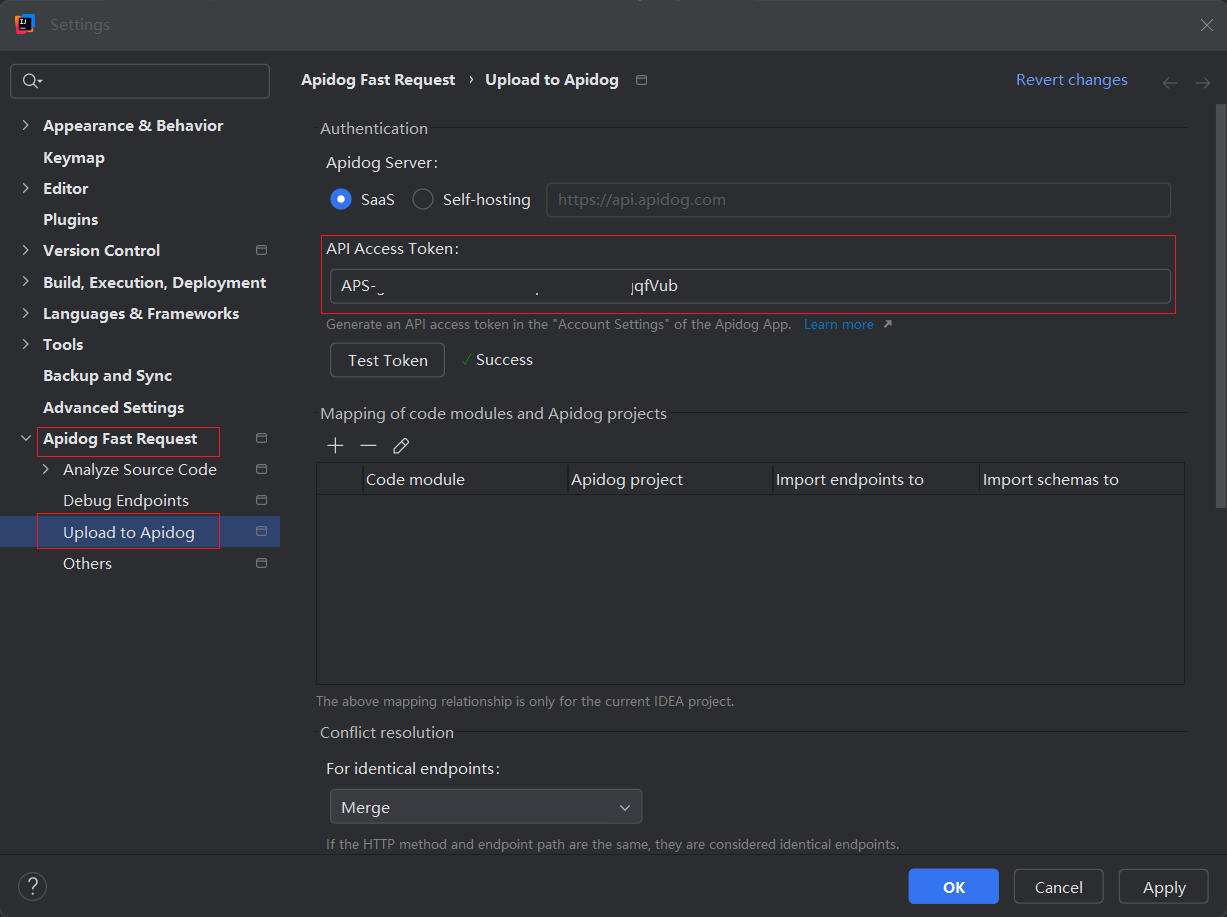Edit the selected mapping with pencil icon

401,446
